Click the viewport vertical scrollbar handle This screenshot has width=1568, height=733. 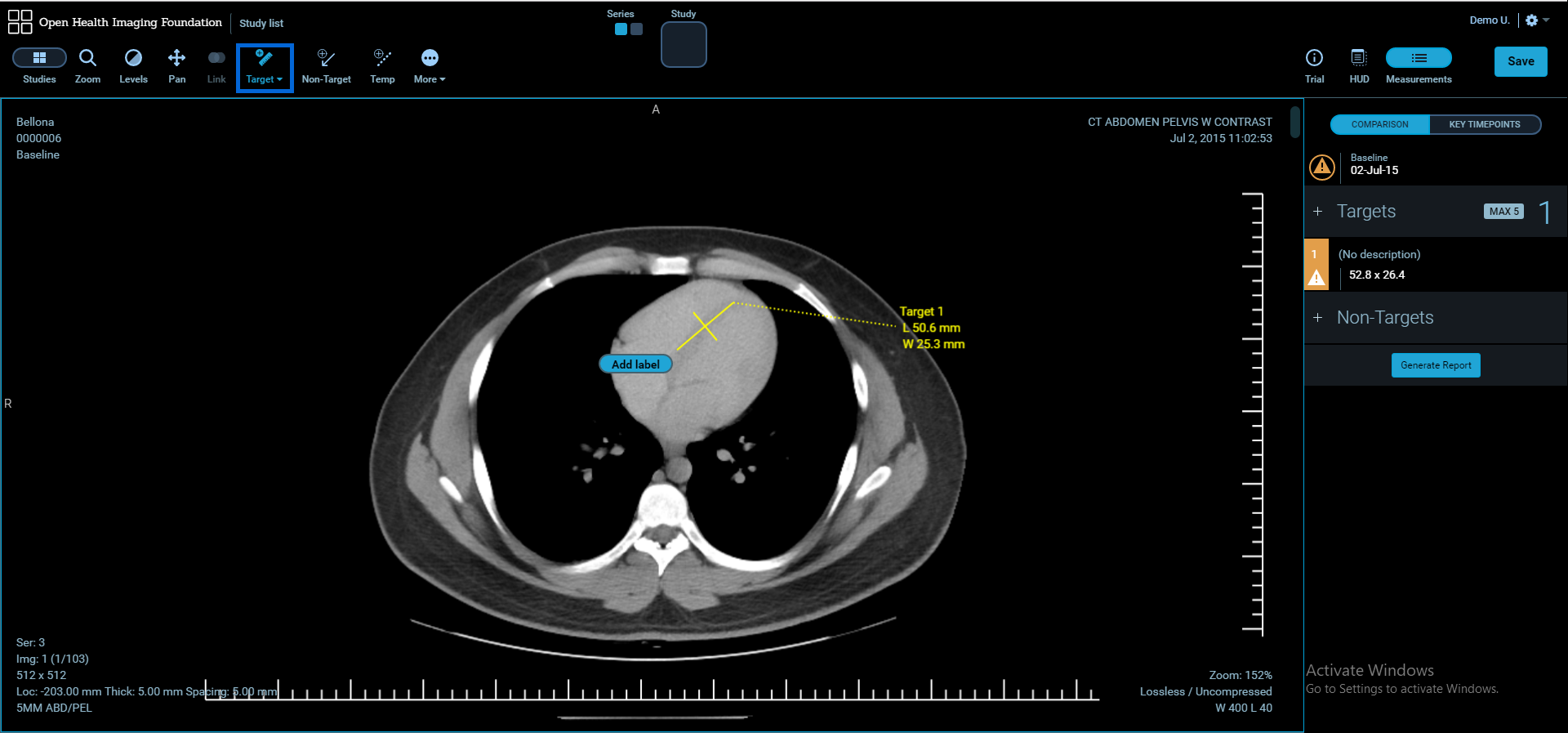1294,123
